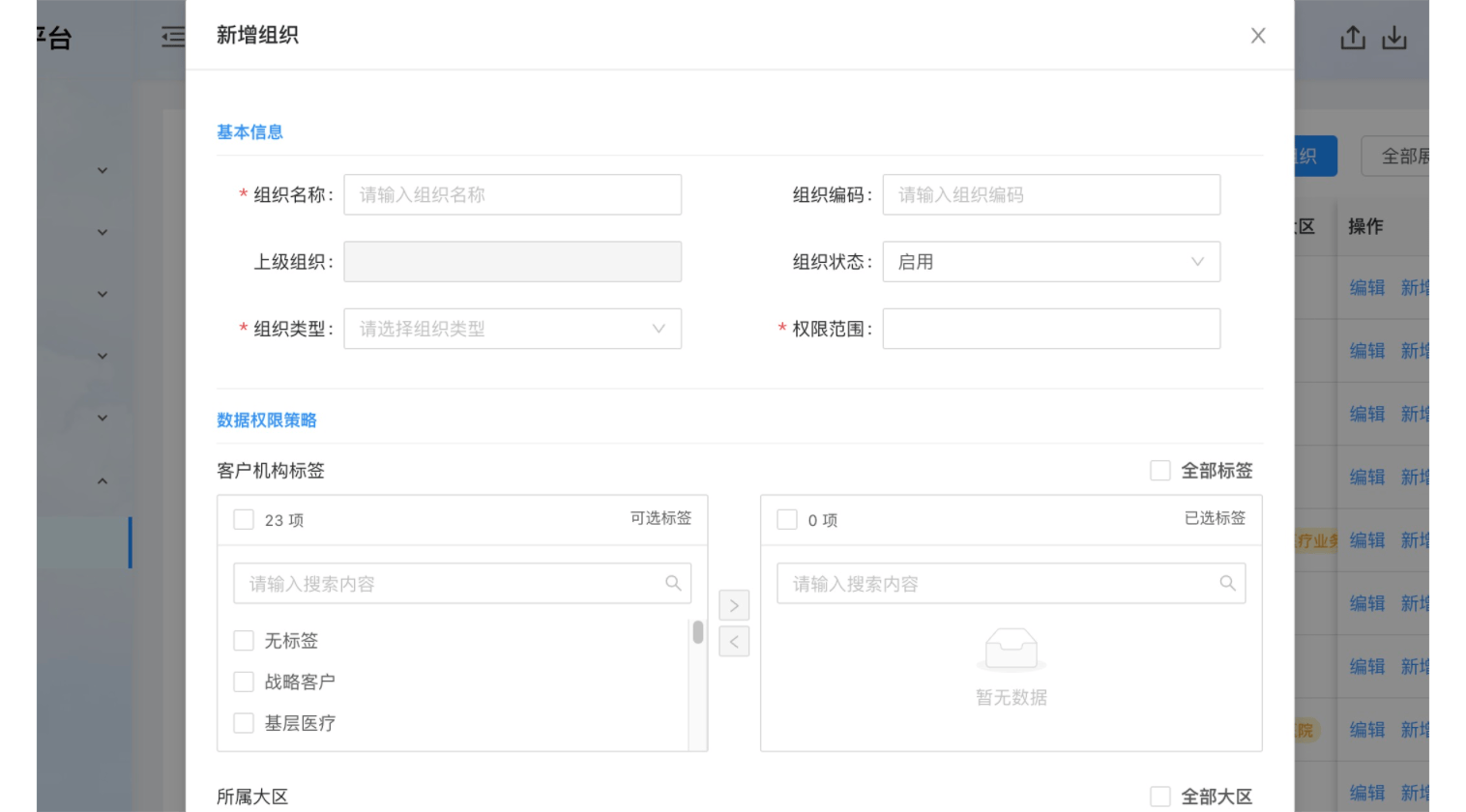Click the disabled 上级组织 field

tap(513, 262)
